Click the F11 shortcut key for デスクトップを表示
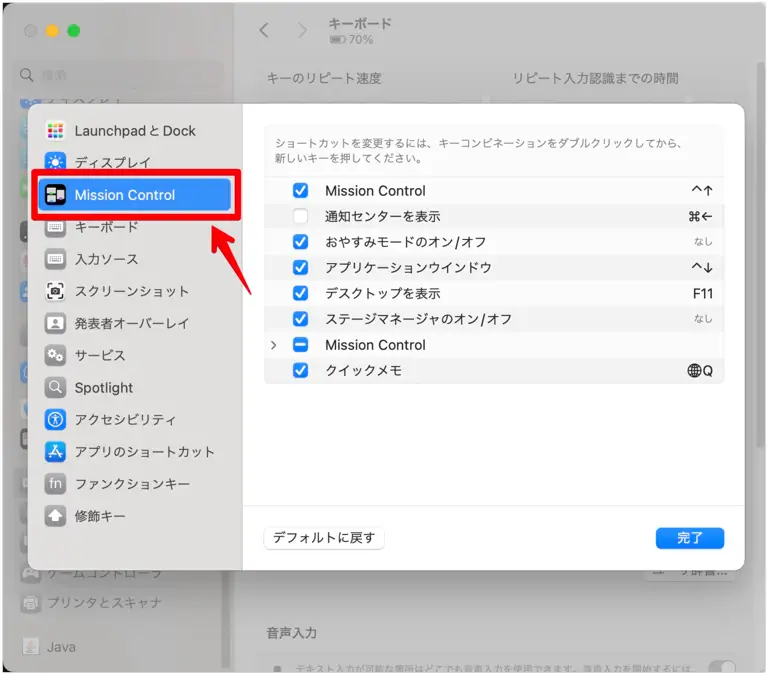 pyautogui.click(x=702, y=294)
